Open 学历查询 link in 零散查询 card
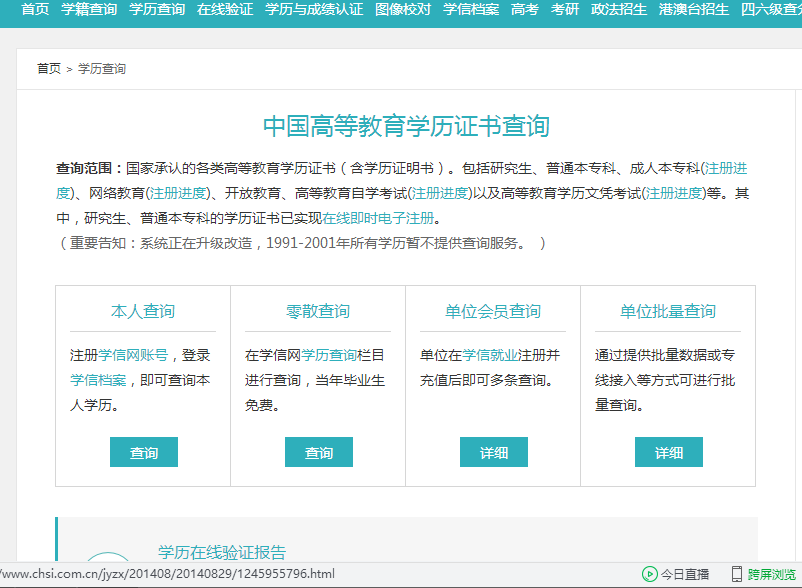Screen dimensions: 802x588 (x=329, y=355)
